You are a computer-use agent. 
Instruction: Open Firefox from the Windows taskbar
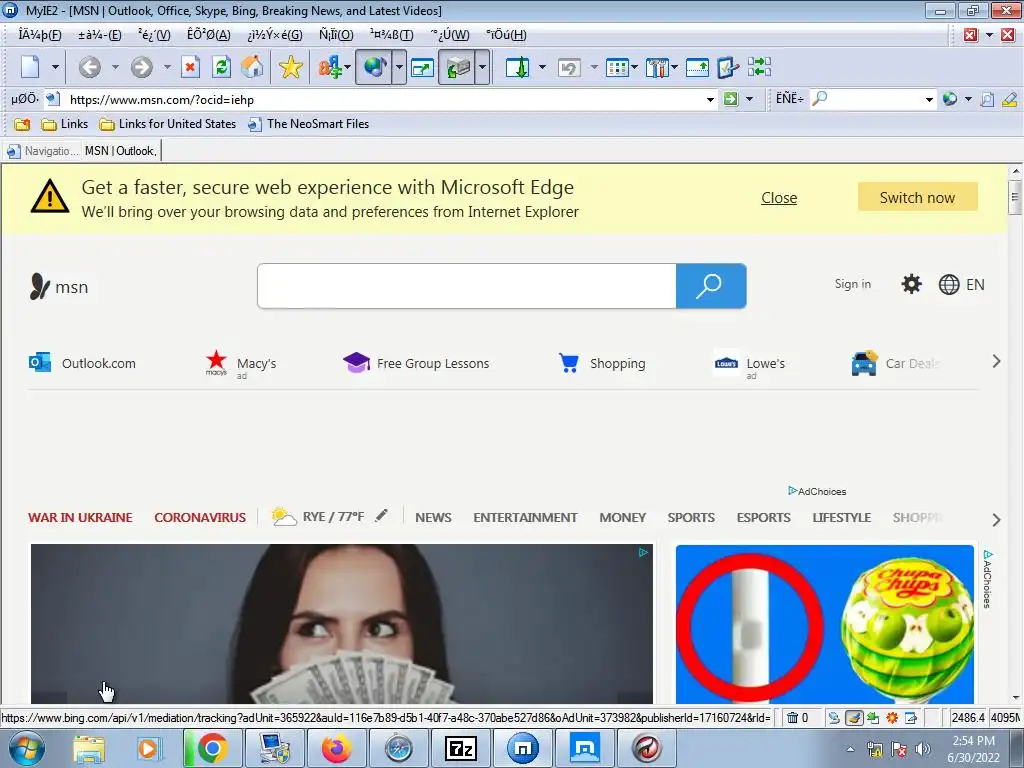336,748
